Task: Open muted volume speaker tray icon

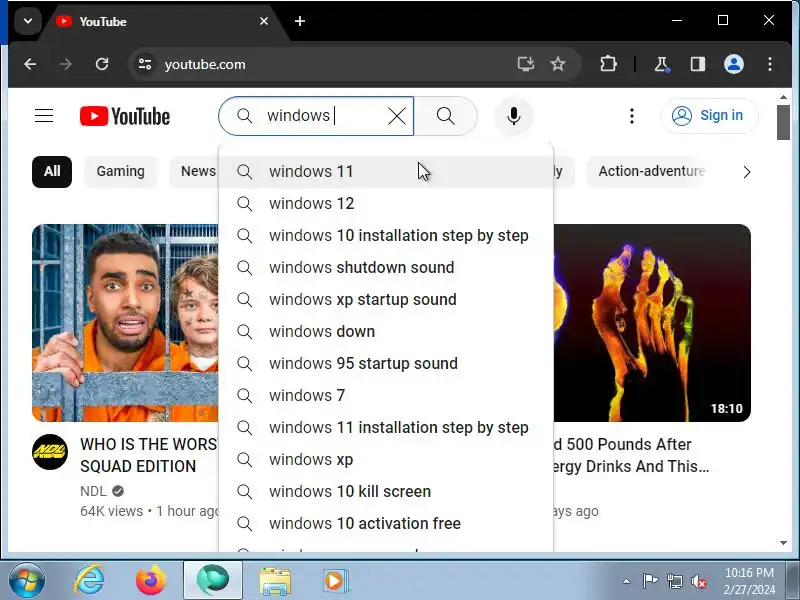Action: [699, 581]
